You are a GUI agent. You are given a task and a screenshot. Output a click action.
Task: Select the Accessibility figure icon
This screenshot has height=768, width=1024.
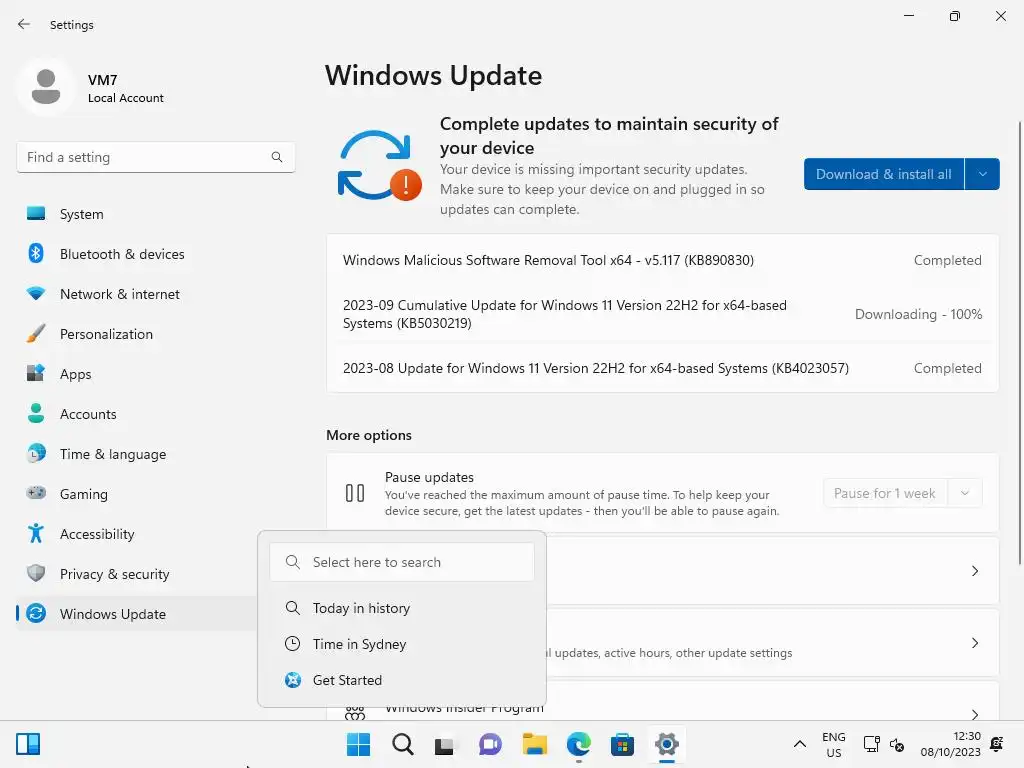(x=36, y=534)
